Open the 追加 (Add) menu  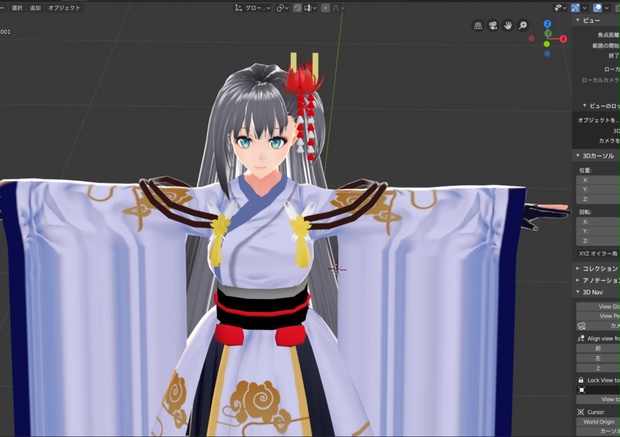35,8
